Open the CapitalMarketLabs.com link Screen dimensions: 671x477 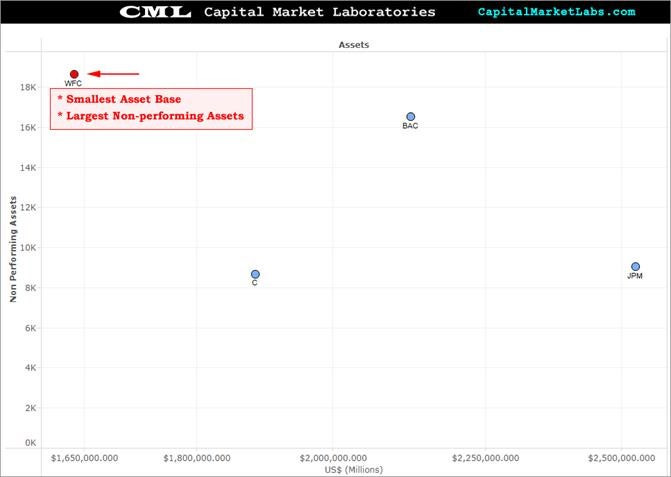click(556, 12)
